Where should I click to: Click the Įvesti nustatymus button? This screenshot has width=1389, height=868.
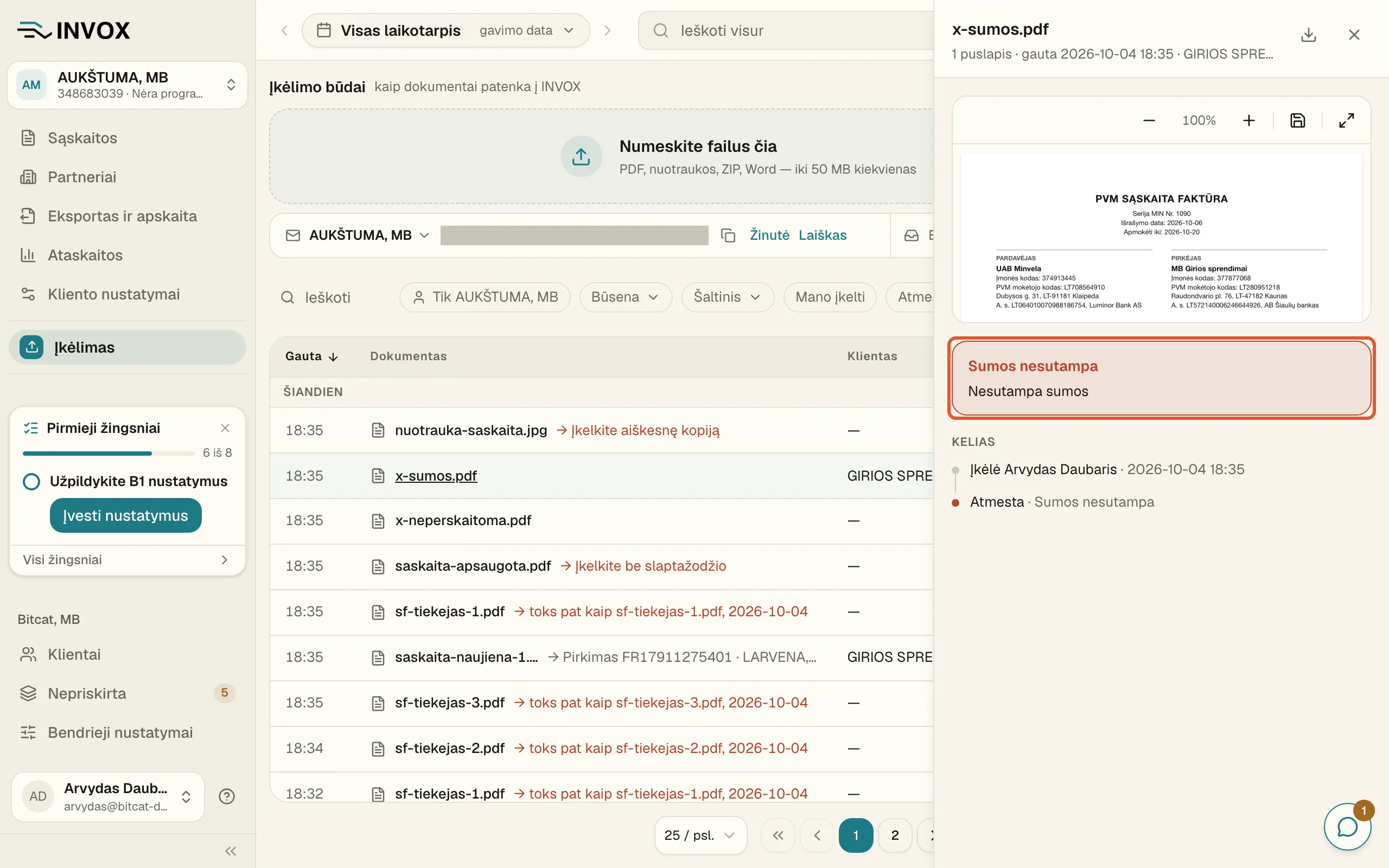(x=126, y=515)
